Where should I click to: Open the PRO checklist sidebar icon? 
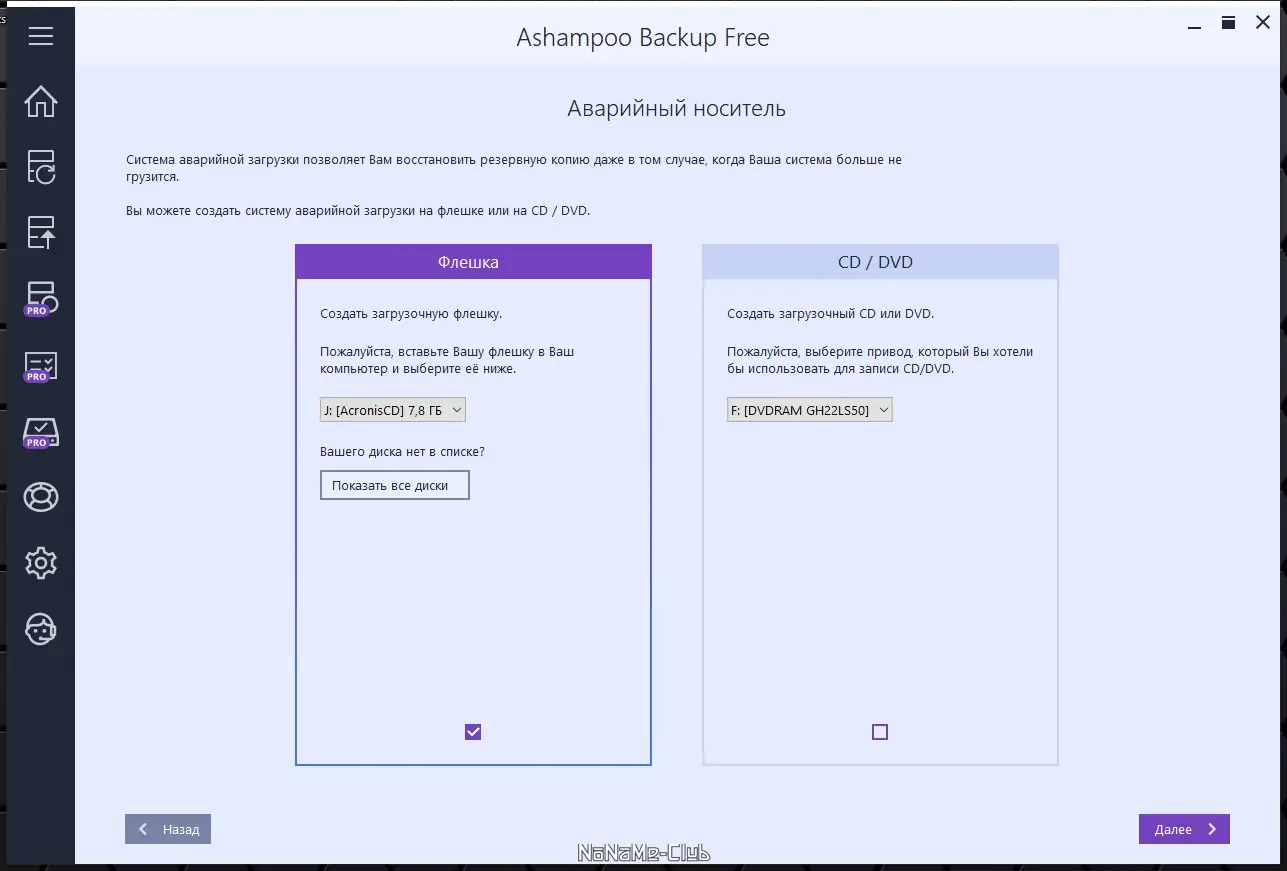[40, 366]
